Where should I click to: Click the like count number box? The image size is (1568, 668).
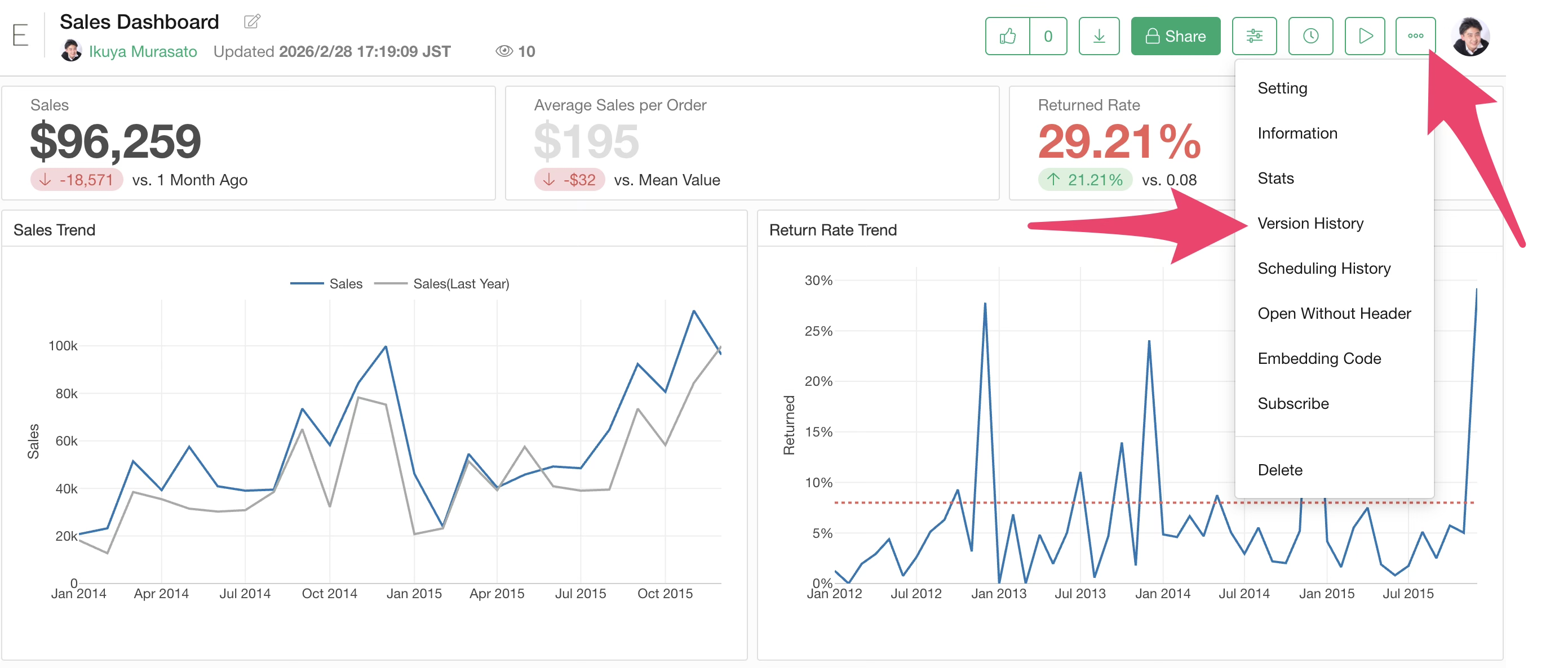(x=1048, y=37)
